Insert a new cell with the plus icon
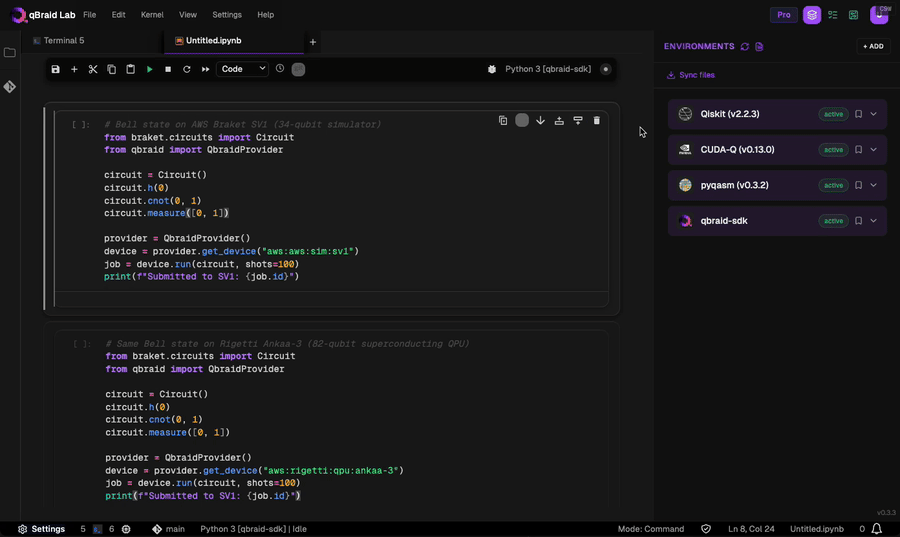This screenshot has width=900, height=537. [x=74, y=69]
